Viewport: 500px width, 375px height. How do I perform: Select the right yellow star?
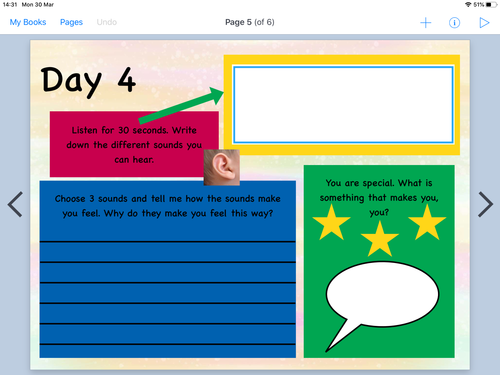(427, 223)
